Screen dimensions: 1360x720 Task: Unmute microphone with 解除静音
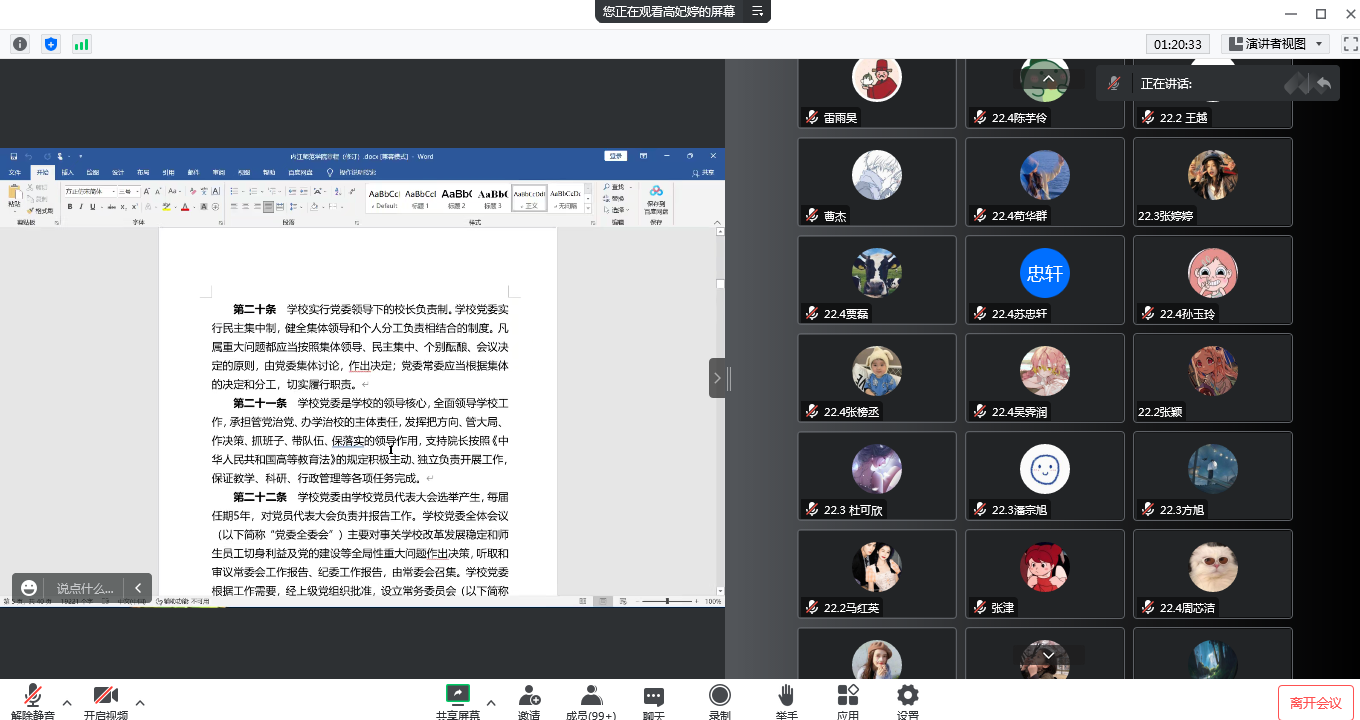click(33, 700)
